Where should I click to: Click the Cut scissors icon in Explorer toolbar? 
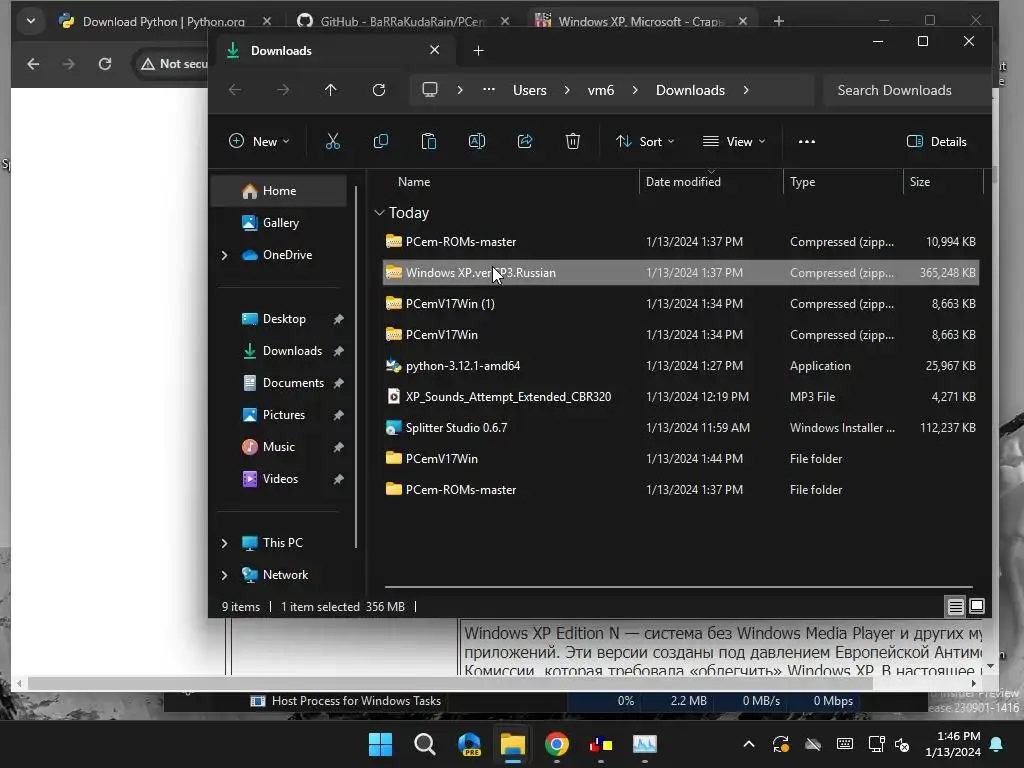click(x=332, y=141)
